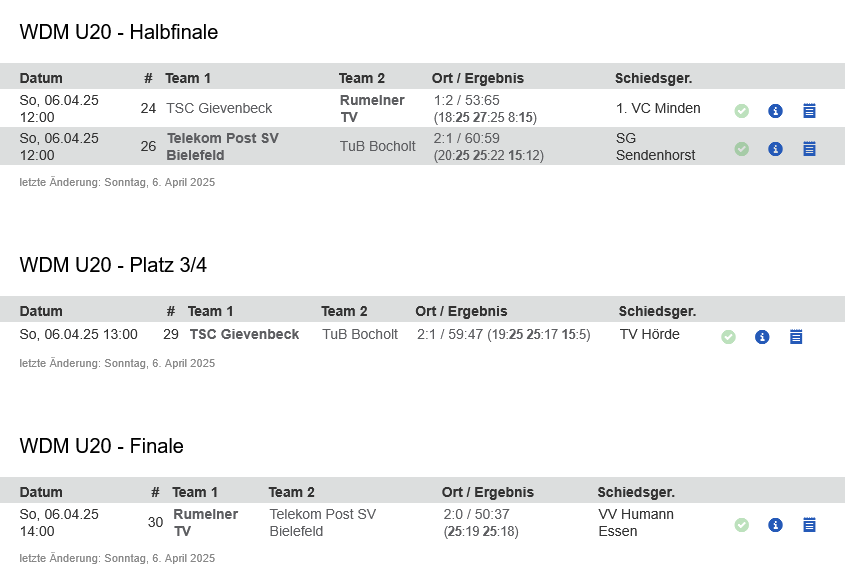Viewport: 845px width, 584px height.
Task: Click the info icon for match 29
Action: (761, 337)
